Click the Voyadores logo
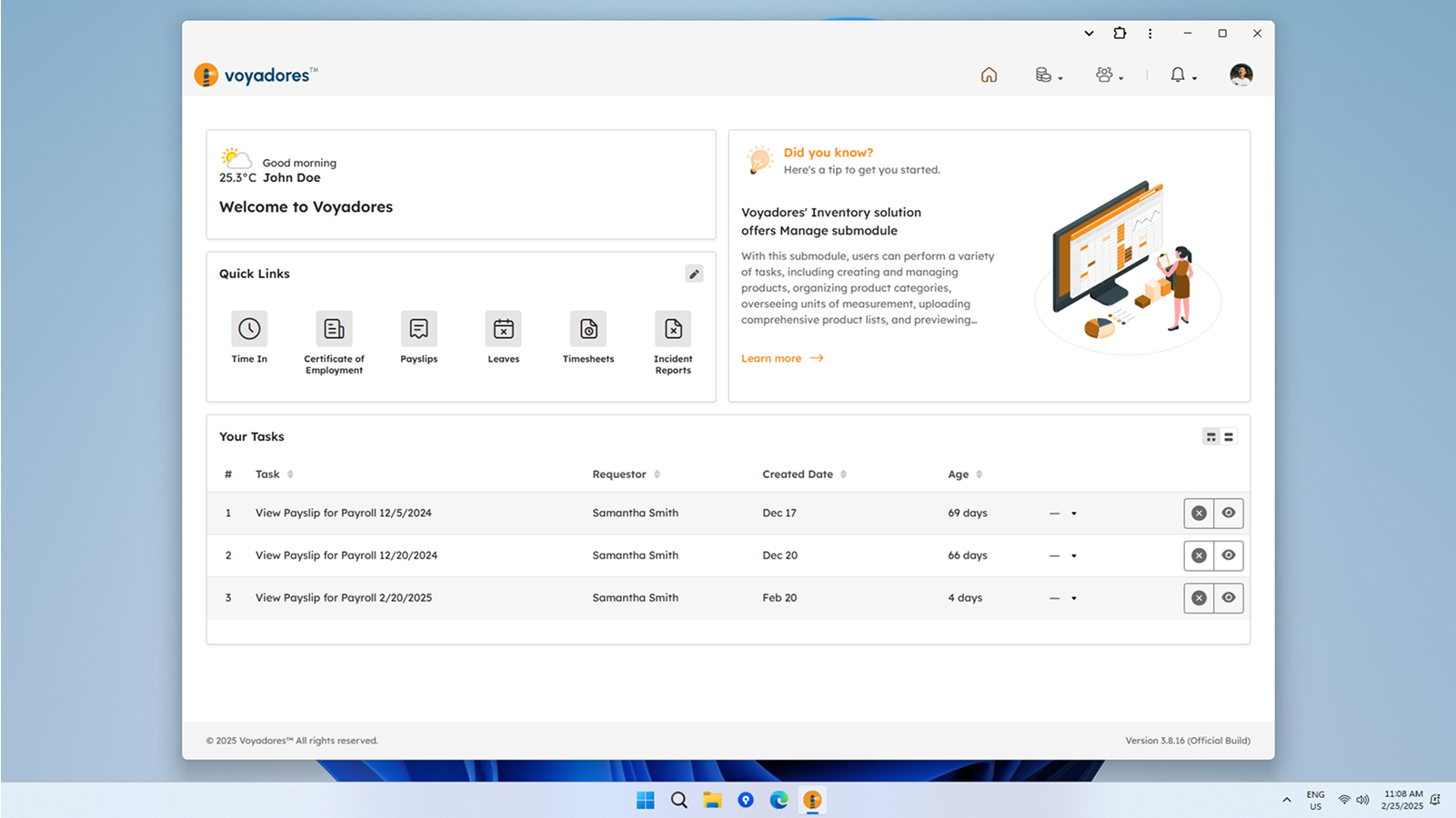The height and width of the screenshot is (818, 1456). pos(256,75)
